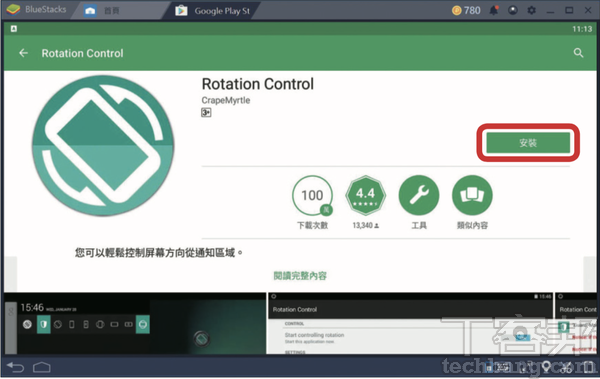Screen dimensions: 600x379
Task: Open the Rotation Control settings screenshot
Action: pyautogui.click(x=411, y=323)
